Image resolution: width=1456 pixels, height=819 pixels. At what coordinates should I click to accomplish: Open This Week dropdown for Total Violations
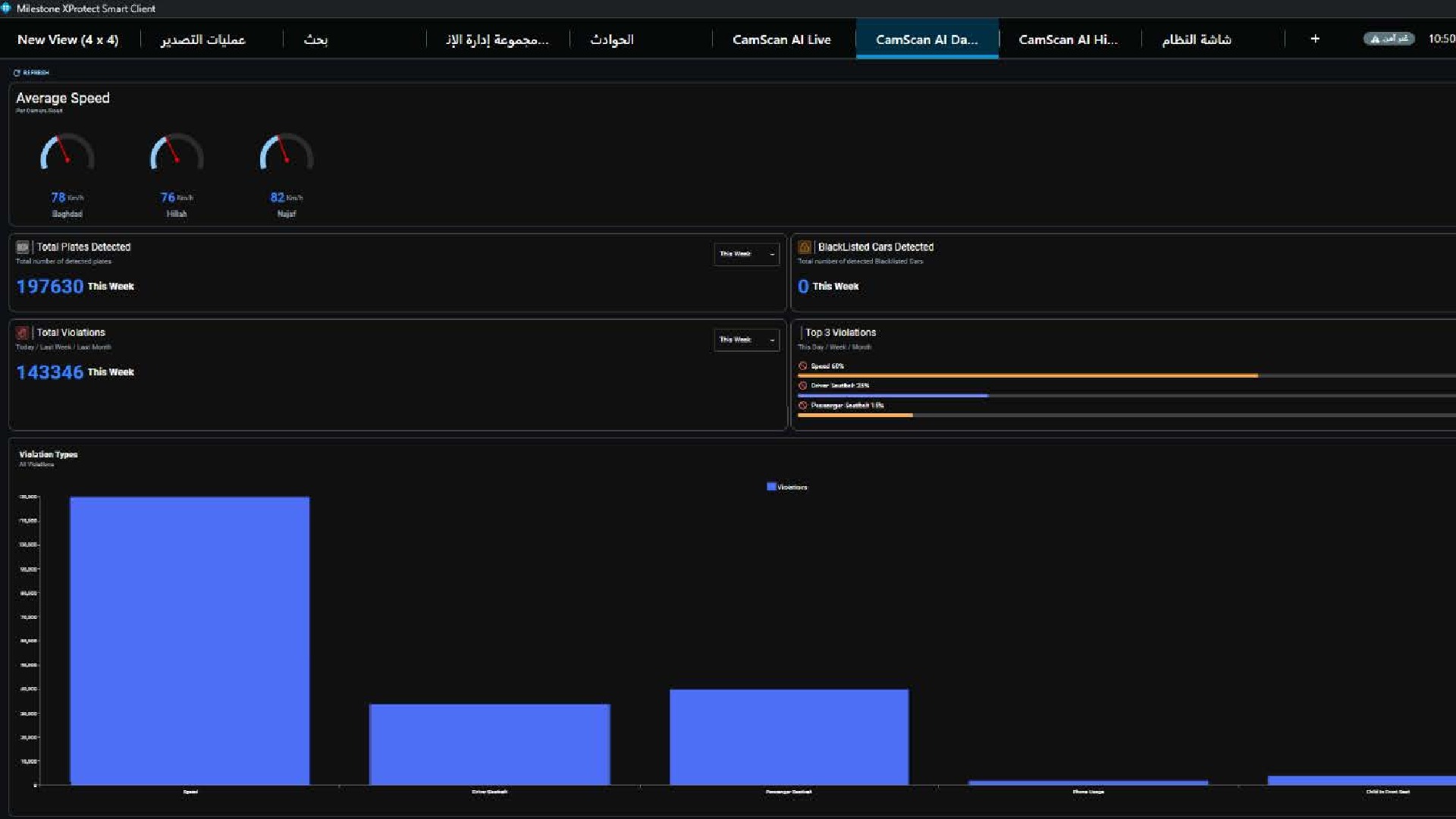click(x=746, y=340)
